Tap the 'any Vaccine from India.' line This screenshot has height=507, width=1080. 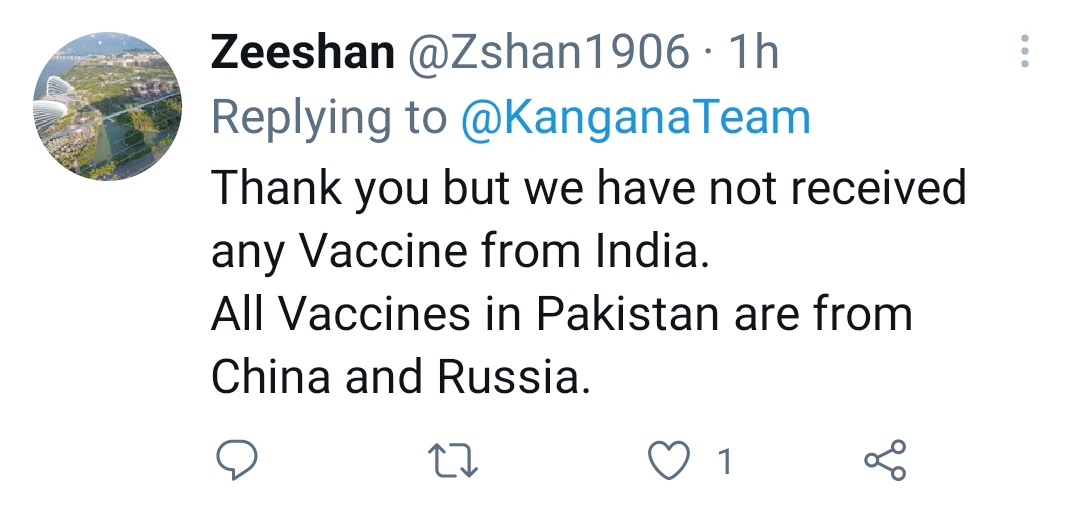(x=460, y=251)
